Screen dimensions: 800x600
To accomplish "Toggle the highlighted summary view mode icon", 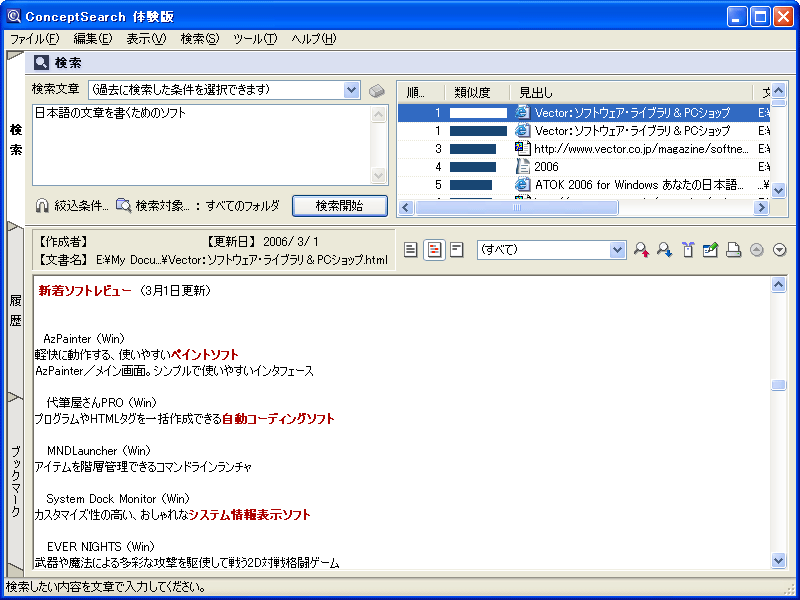I will tap(434, 250).
